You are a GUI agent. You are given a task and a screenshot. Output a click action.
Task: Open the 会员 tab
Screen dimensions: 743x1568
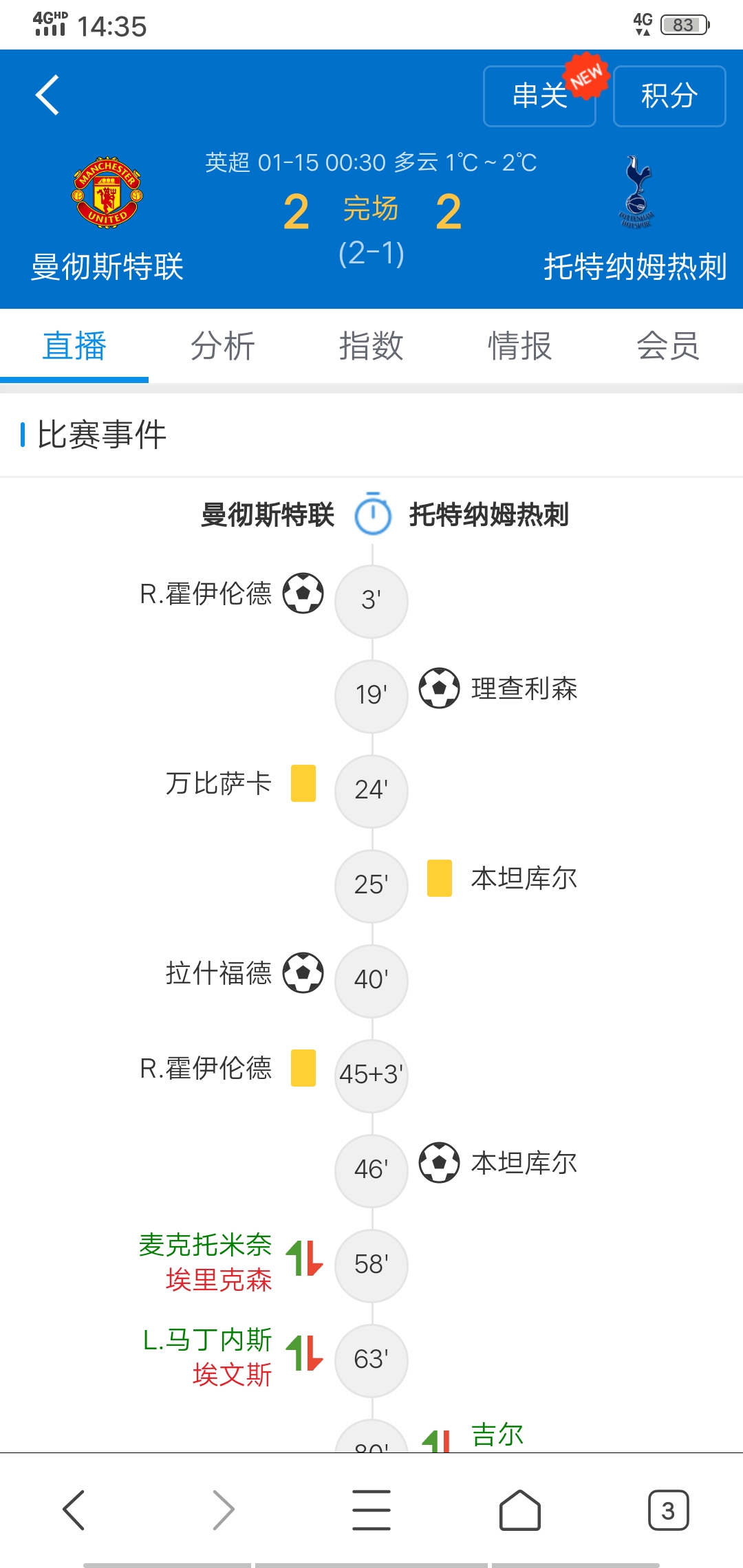tap(669, 346)
